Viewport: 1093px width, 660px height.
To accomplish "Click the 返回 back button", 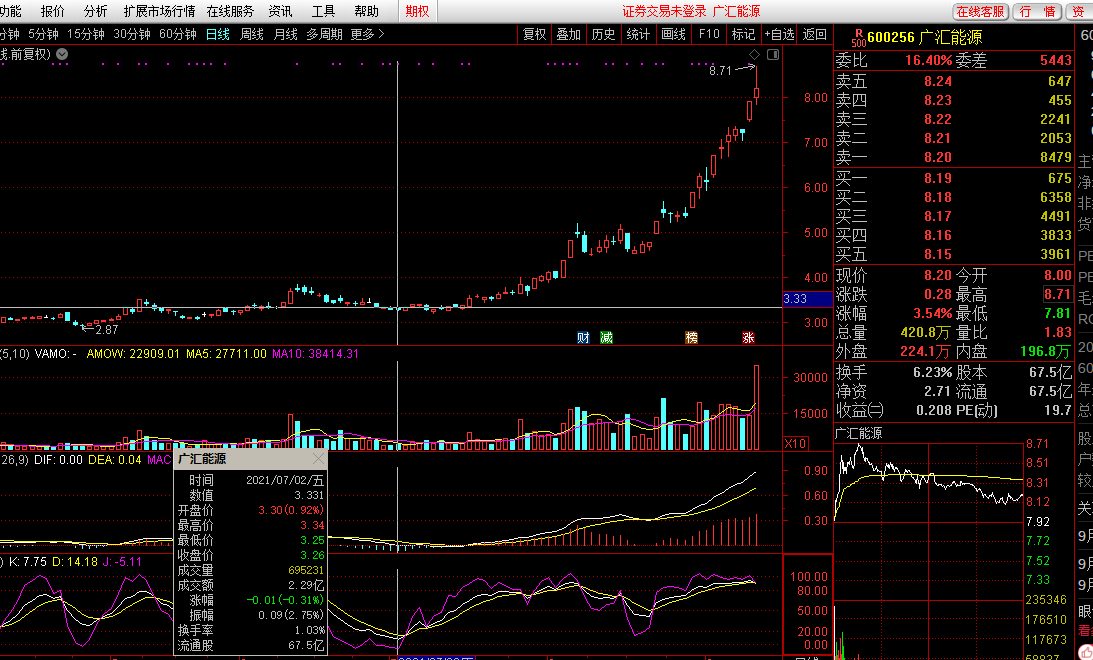I will [814, 34].
